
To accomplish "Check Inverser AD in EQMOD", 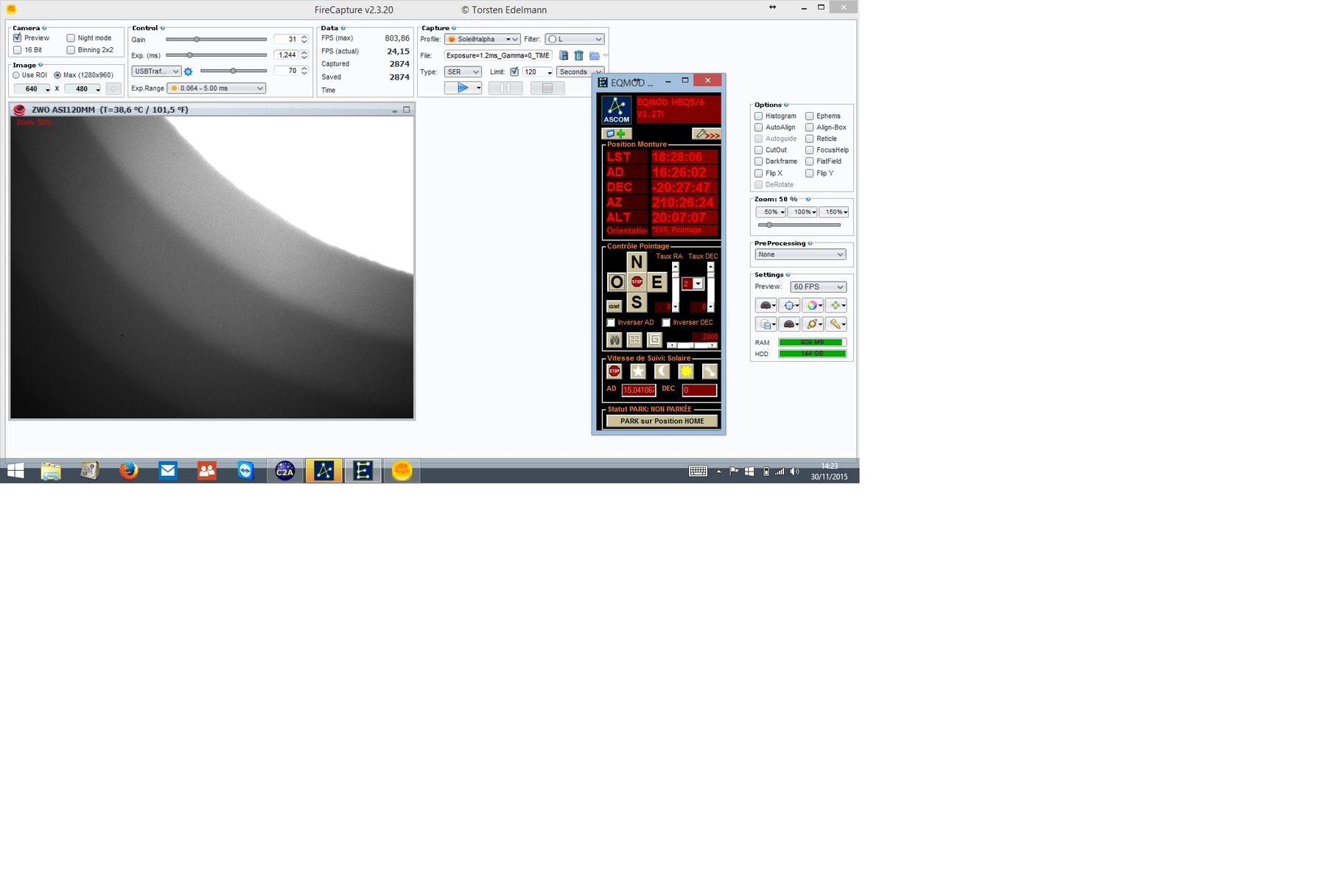I will tap(611, 323).
